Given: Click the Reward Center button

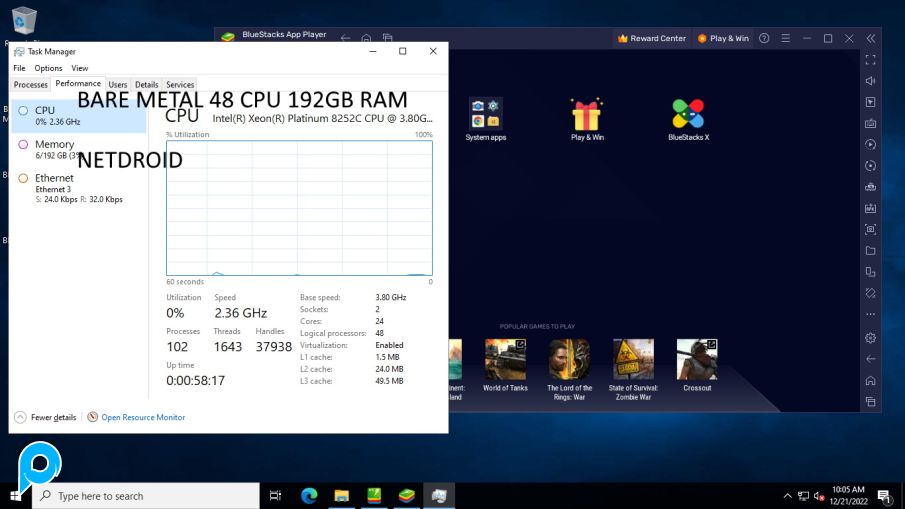Looking at the screenshot, I should [x=652, y=38].
